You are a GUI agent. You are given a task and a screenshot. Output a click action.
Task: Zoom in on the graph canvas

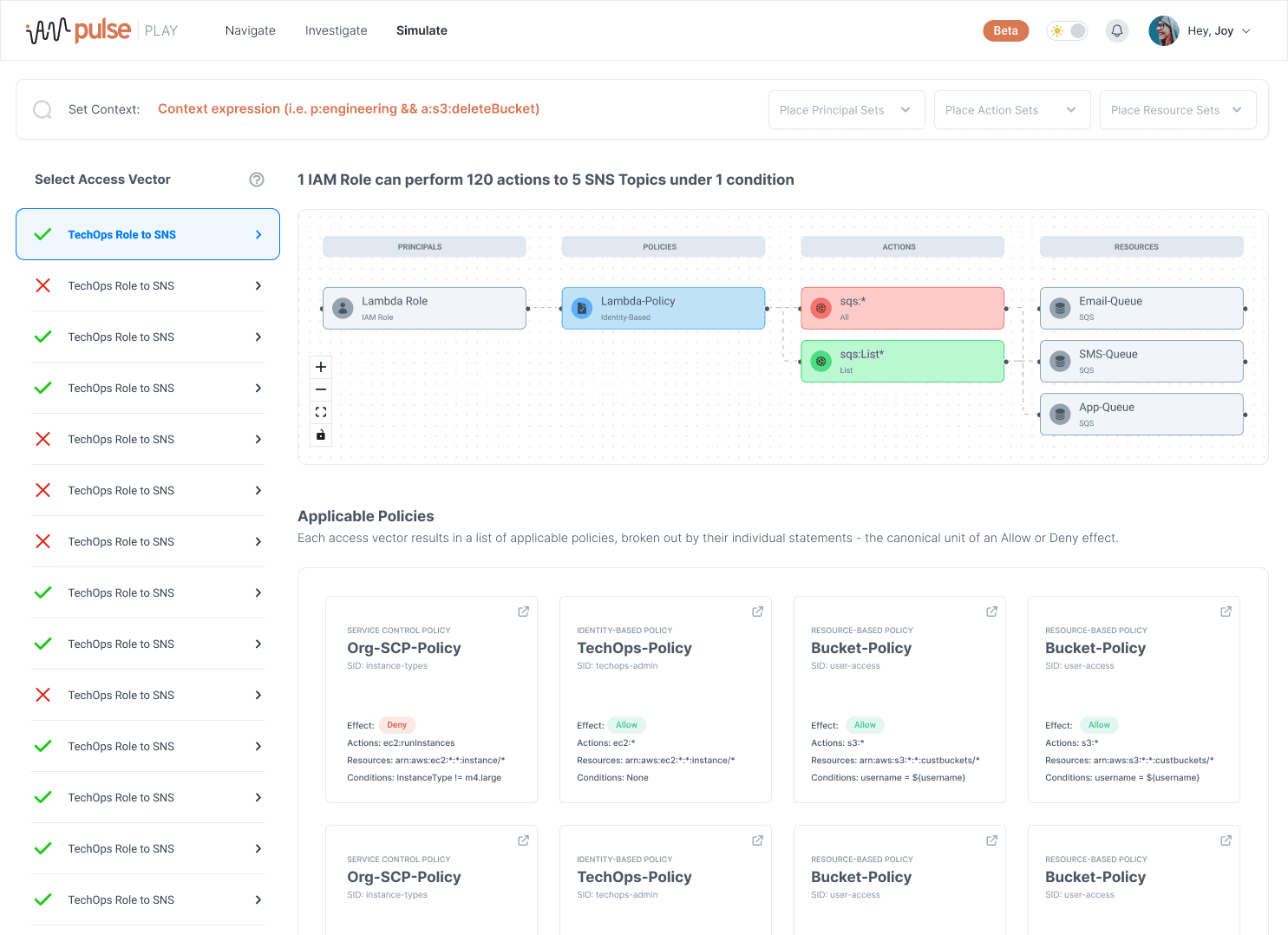321,367
